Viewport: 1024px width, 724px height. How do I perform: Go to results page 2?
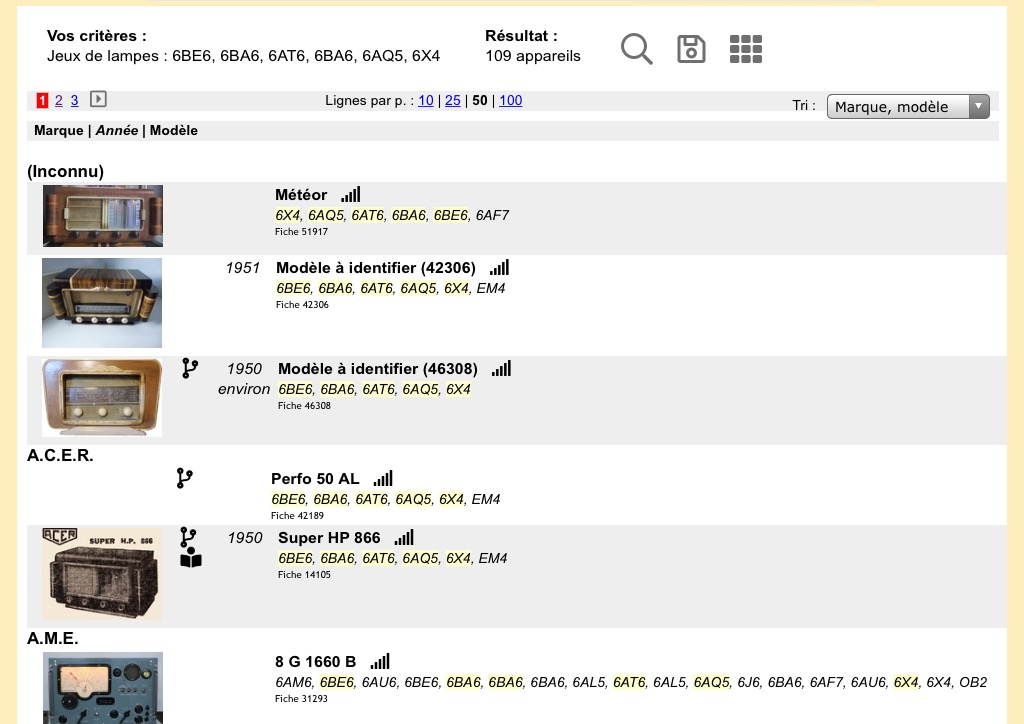pos(59,101)
